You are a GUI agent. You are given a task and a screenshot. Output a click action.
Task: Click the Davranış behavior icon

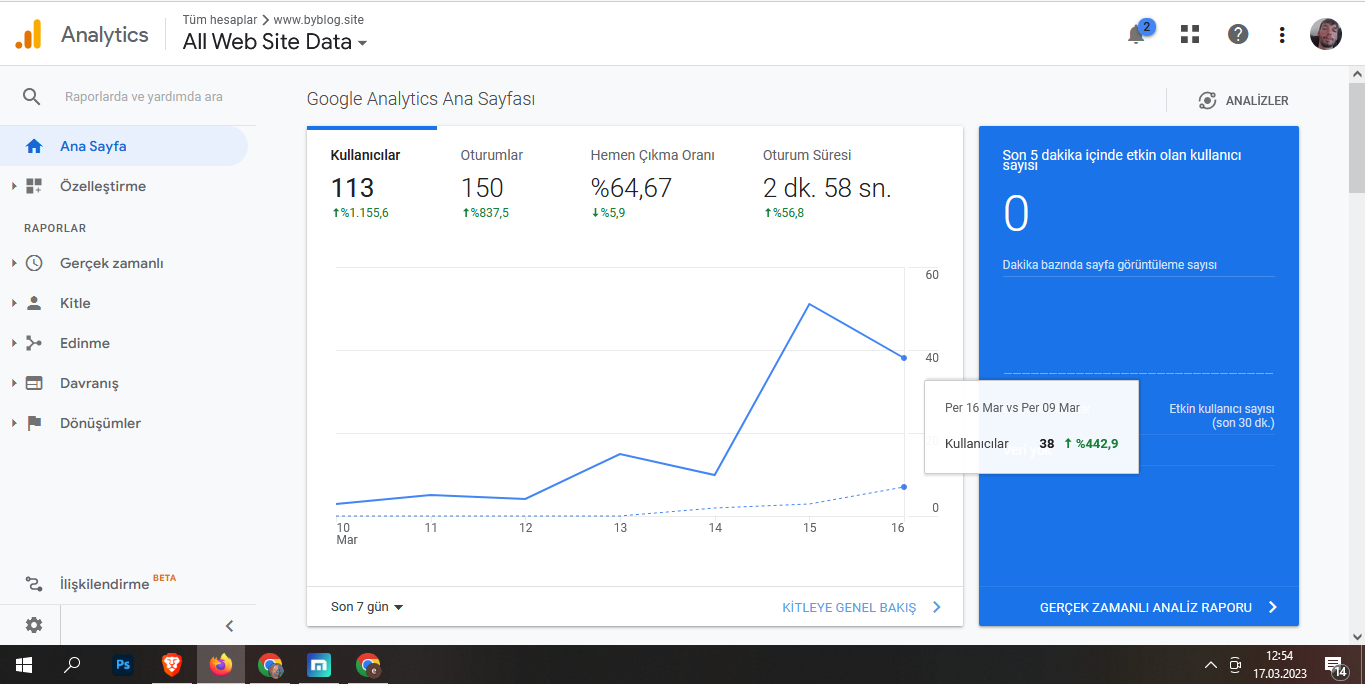(x=34, y=383)
